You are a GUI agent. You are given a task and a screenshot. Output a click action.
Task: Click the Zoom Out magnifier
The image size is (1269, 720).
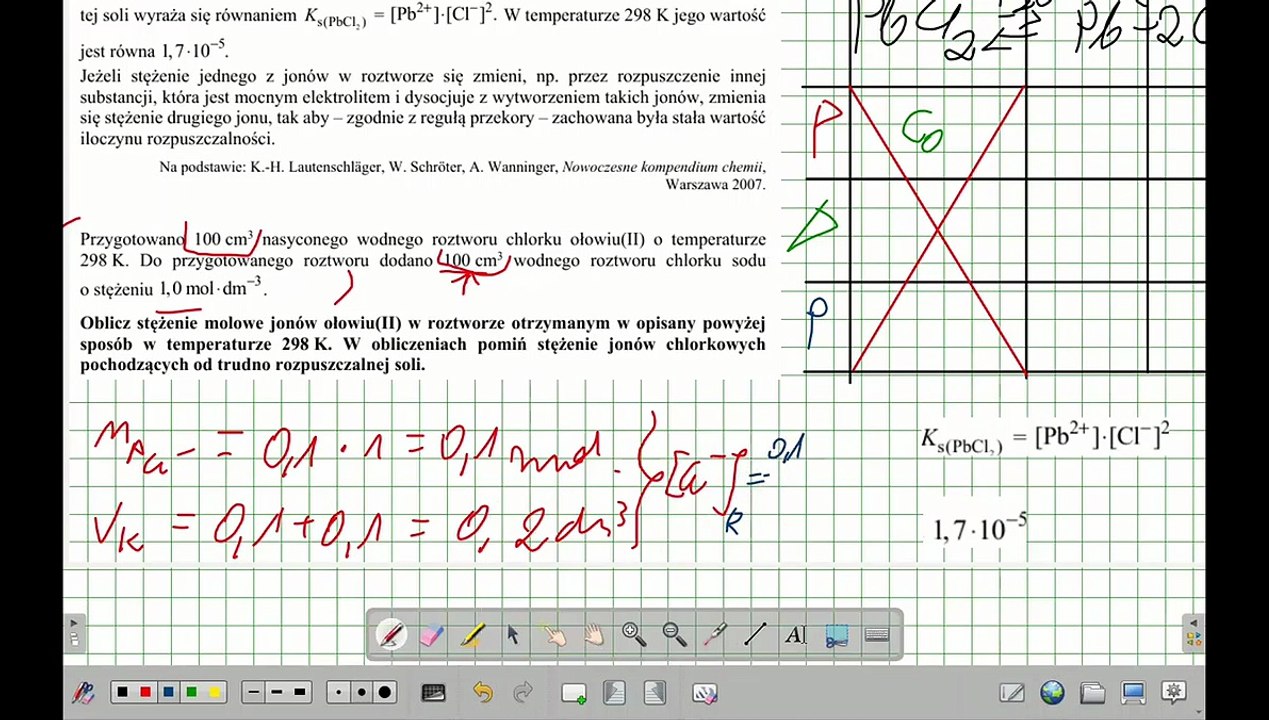[x=674, y=635]
